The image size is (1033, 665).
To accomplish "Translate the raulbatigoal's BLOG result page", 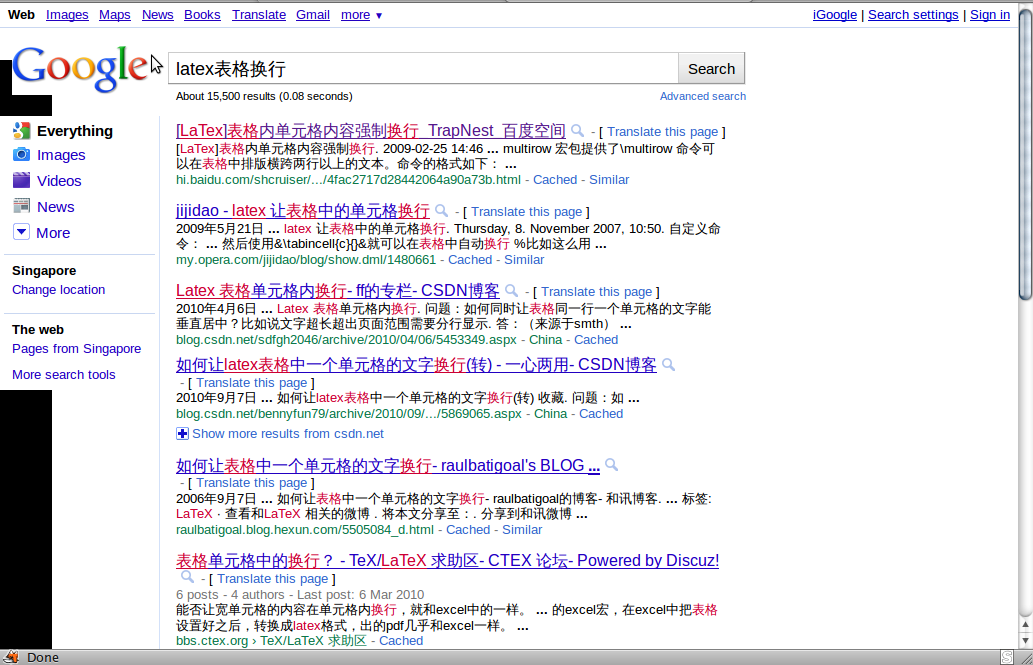I will pos(252,483).
